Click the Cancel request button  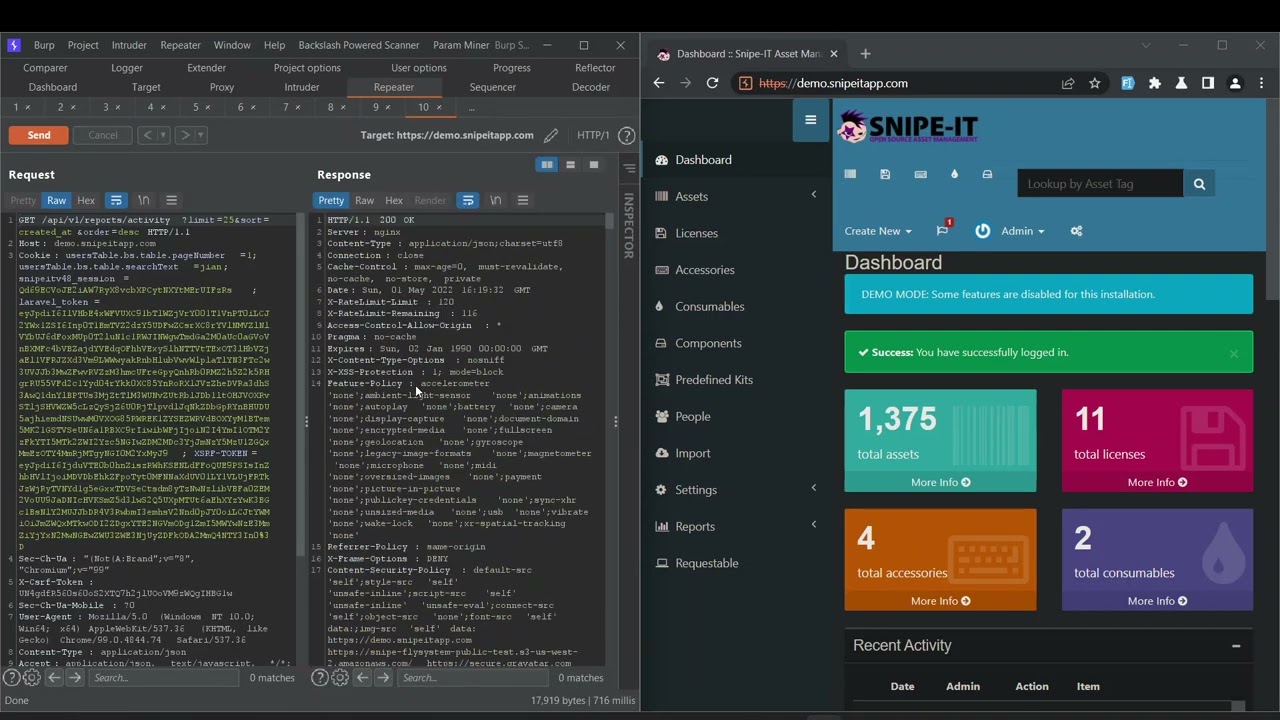point(103,135)
